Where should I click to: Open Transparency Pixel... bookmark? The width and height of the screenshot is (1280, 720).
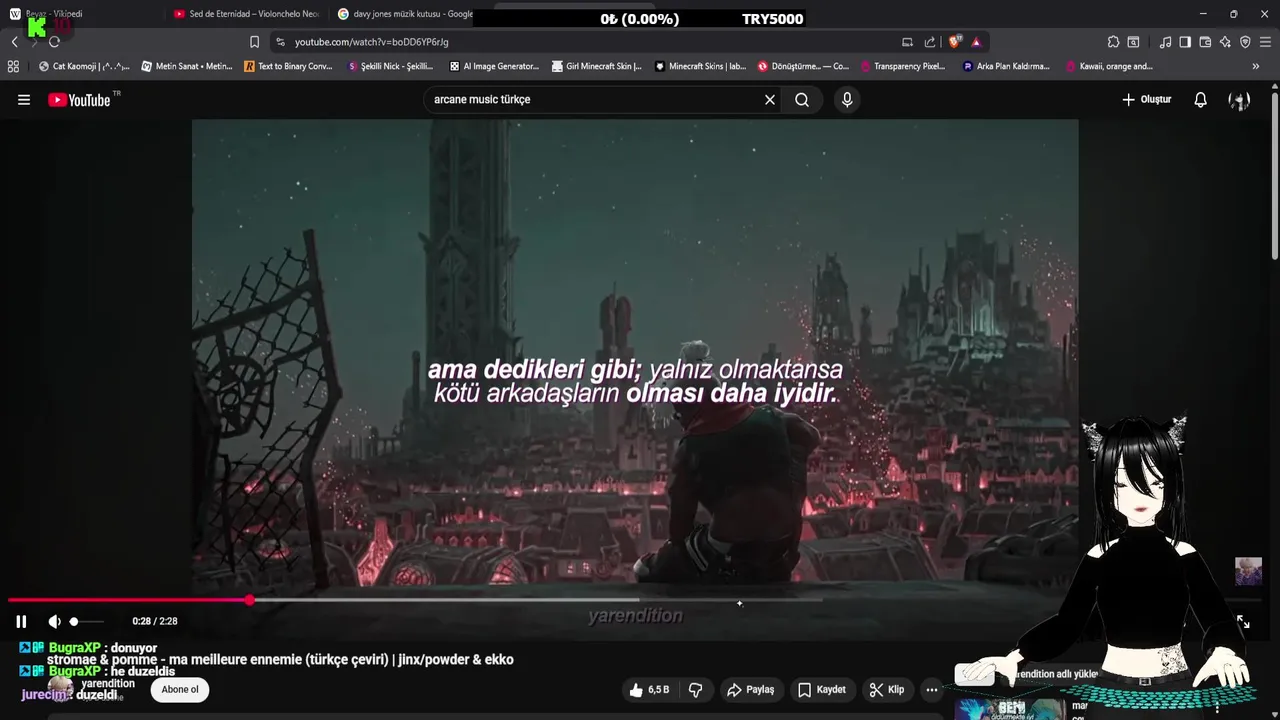point(902,67)
